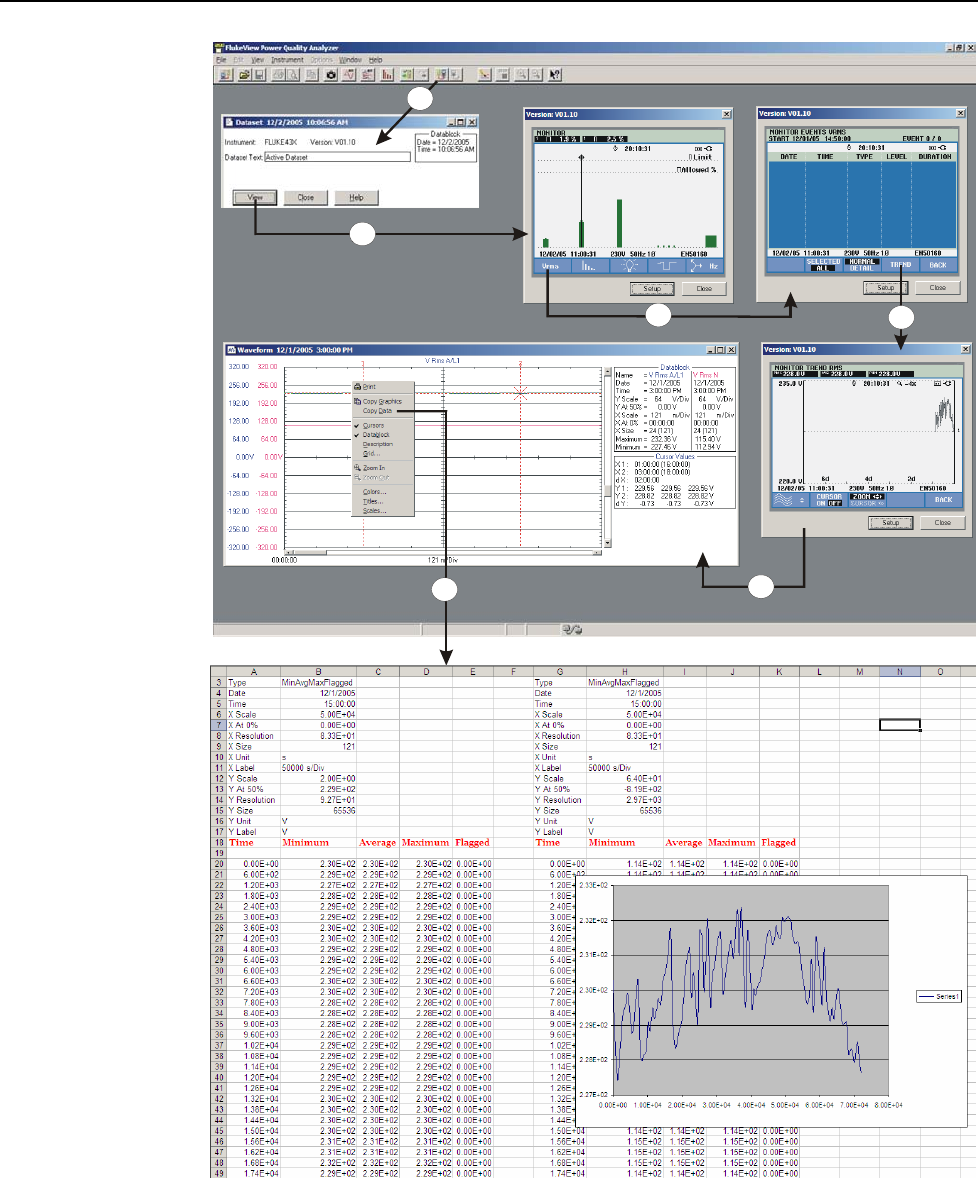
Task: Click the cursors toolbar icon with yellow line
Action: click(x=484, y=74)
